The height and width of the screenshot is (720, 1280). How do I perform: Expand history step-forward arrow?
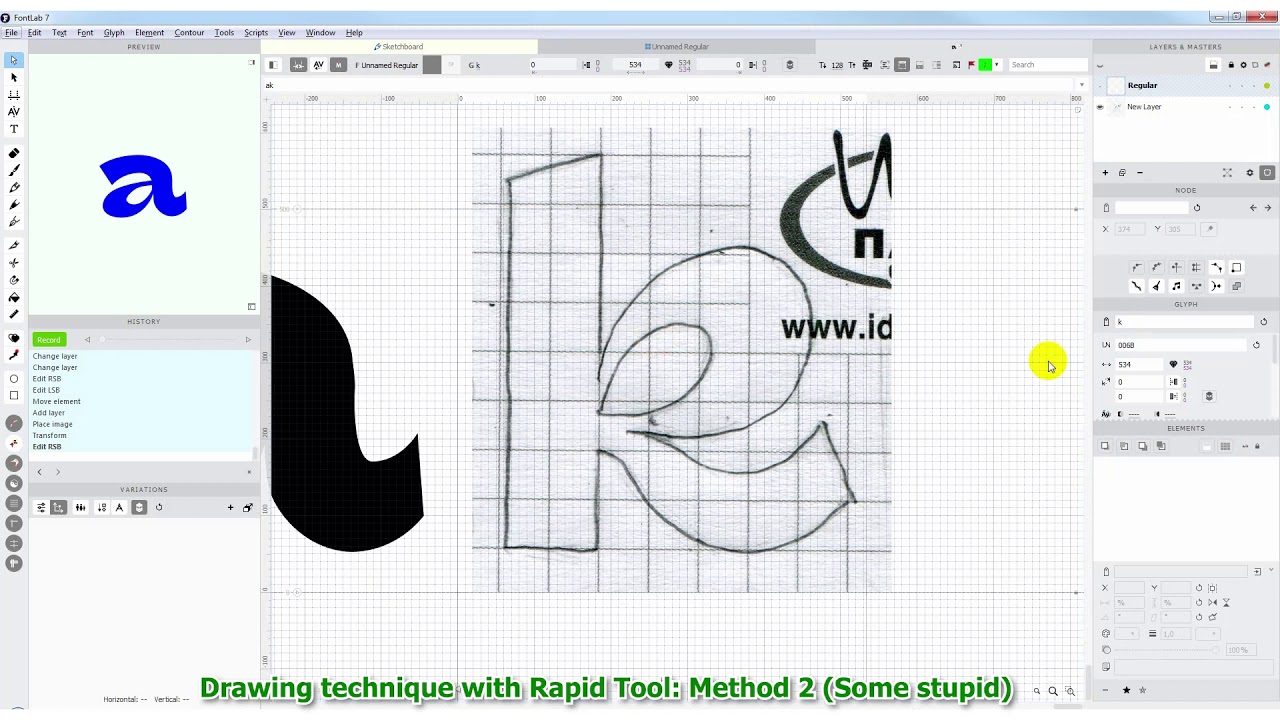248,340
